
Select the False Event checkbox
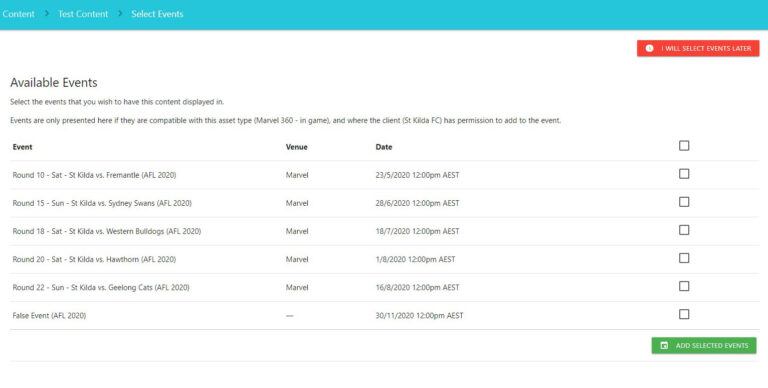(x=684, y=314)
